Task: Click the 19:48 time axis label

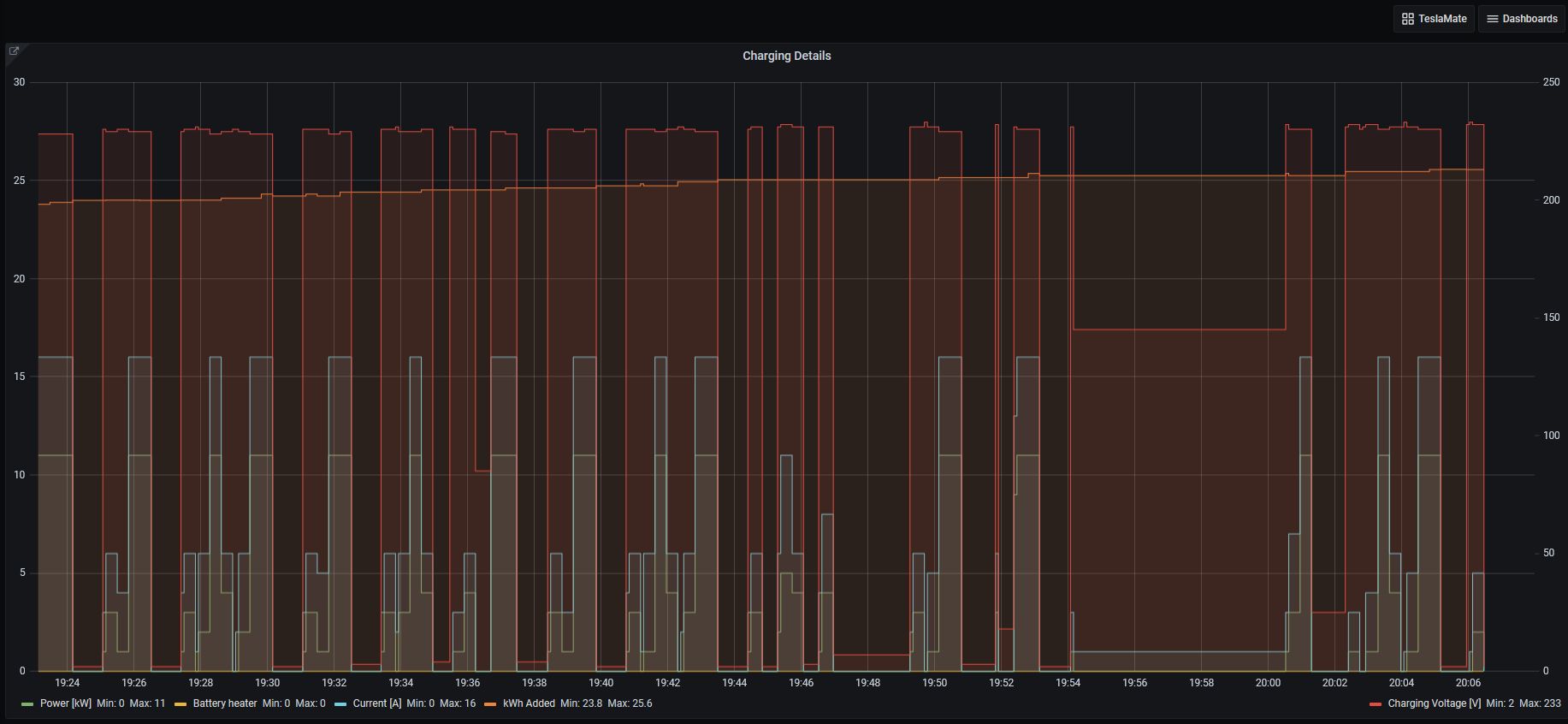Action: 867,683
